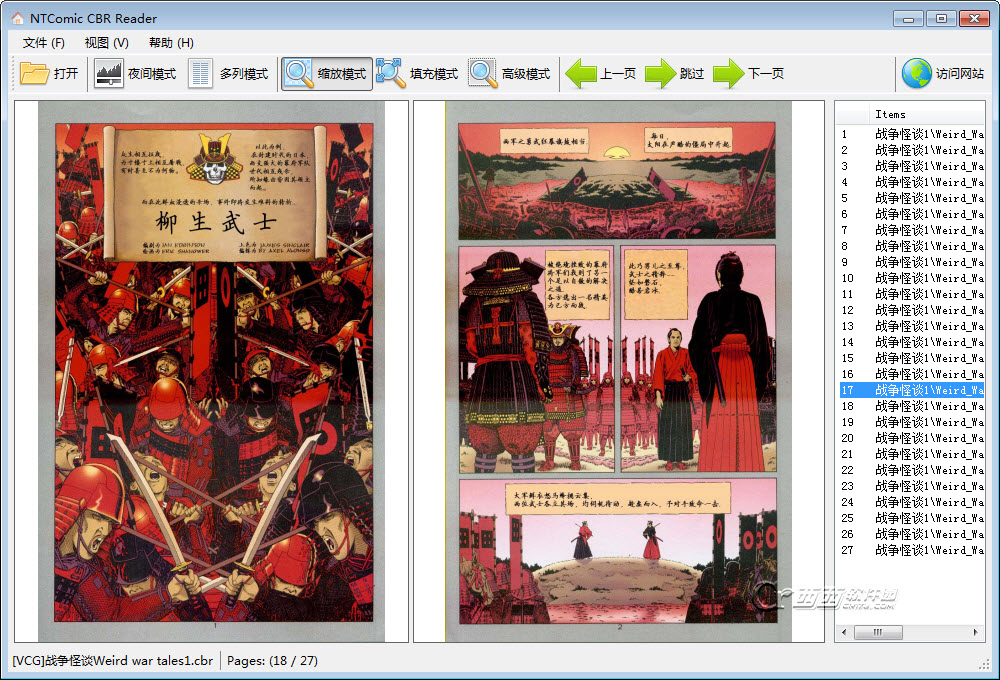Click the Pages: (18 / 27) status text
This screenshot has height=680, width=1000.
click(272, 661)
